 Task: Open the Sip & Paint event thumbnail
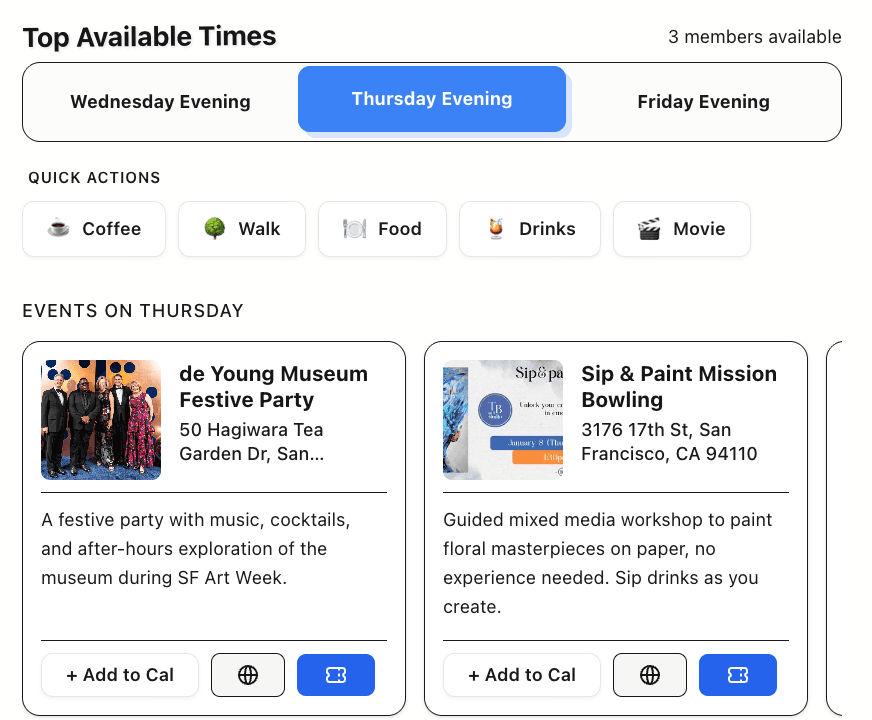point(503,420)
